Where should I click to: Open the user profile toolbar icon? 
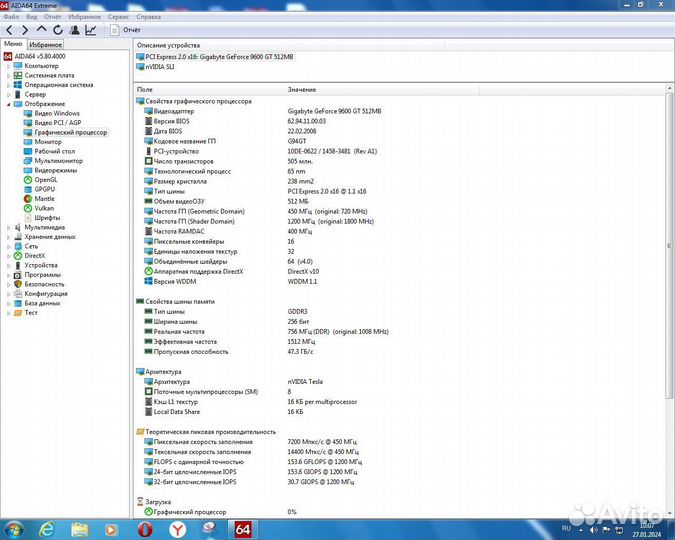point(74,30)
